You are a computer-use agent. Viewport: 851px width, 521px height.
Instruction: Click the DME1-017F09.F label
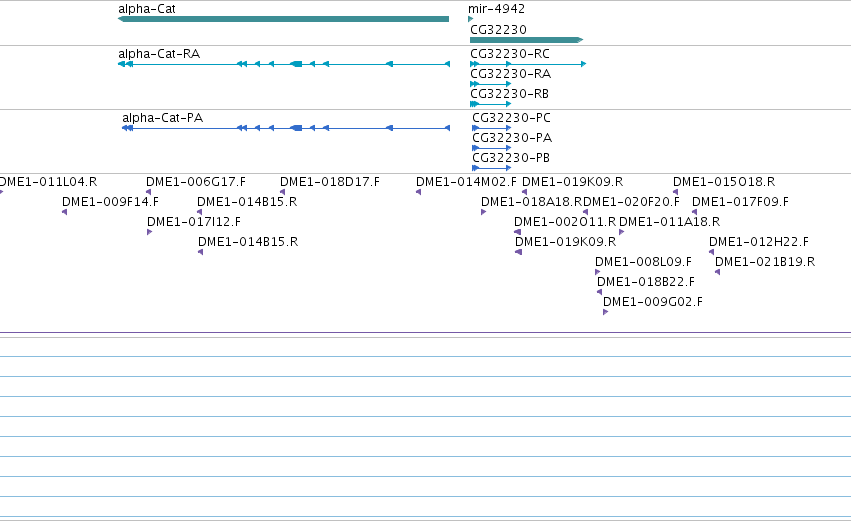point(740,202)
